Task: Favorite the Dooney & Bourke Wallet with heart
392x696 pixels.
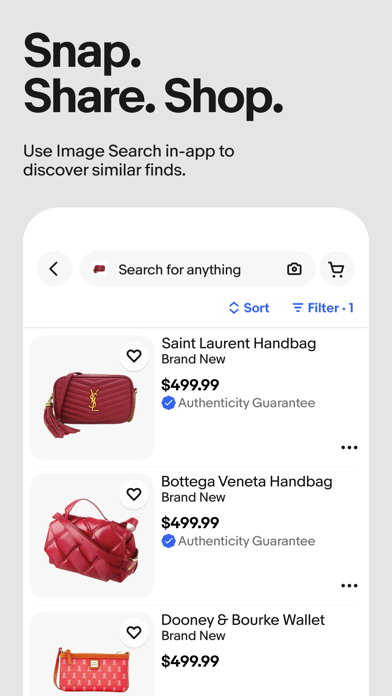Action: [134, 632]
